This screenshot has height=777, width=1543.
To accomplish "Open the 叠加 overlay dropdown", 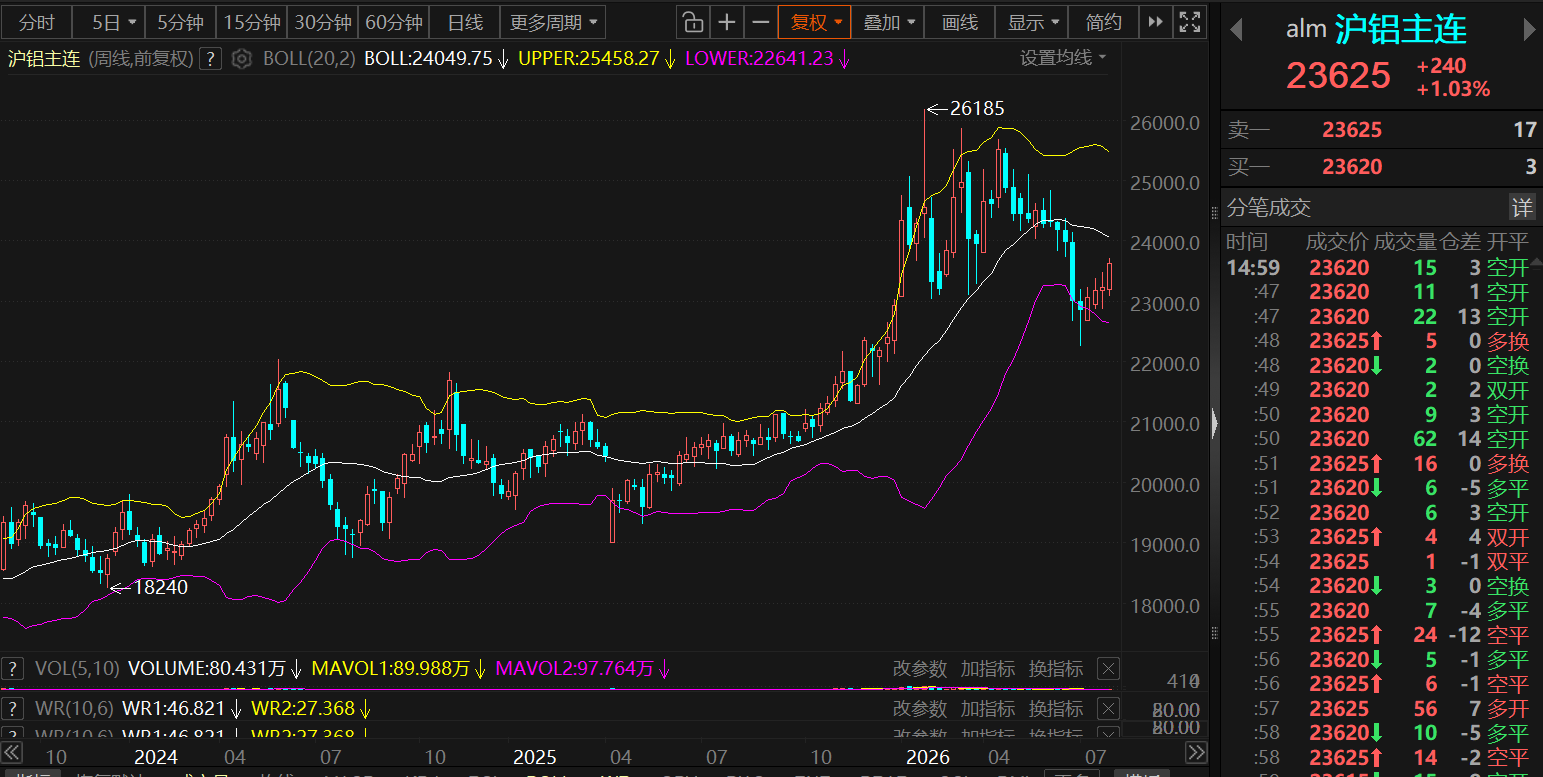I will (888, 22).
